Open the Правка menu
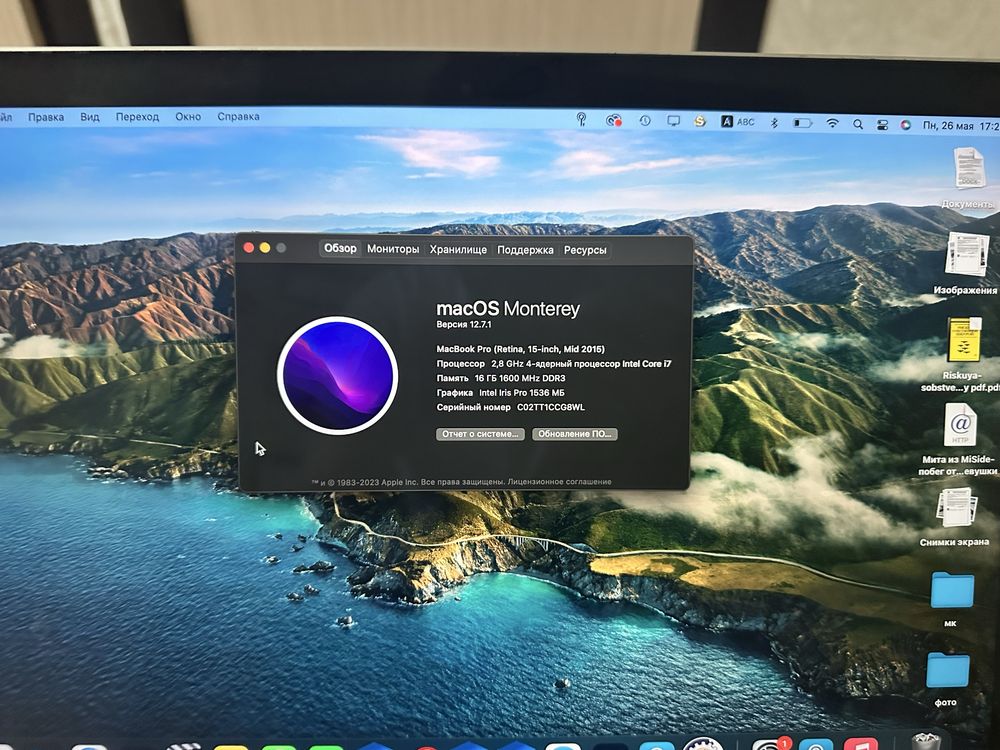This screenshot has height=750, width=1000. (x=46, y=117)
